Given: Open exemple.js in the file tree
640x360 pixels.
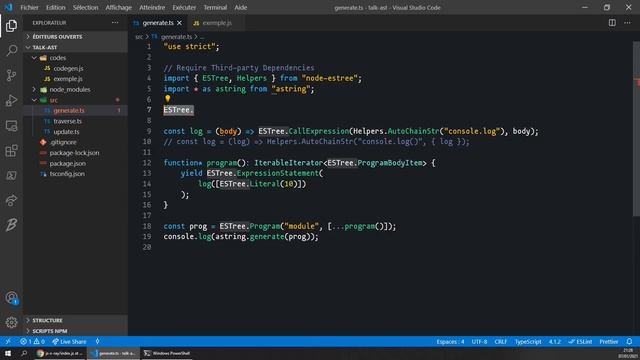Looking at the screenshot, I should pos(68,79).
